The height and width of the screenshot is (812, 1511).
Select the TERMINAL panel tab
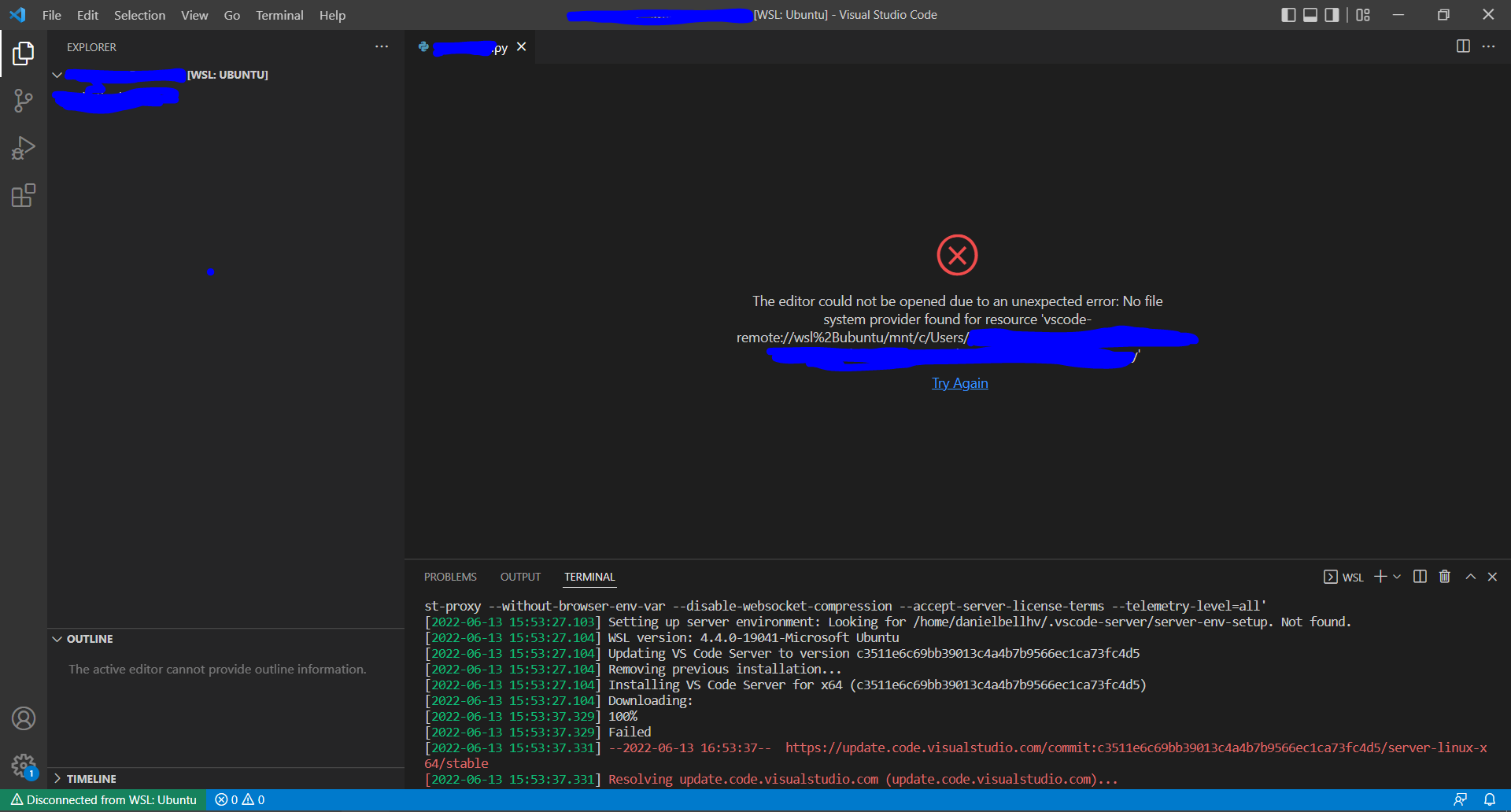(x=589, y=577)
